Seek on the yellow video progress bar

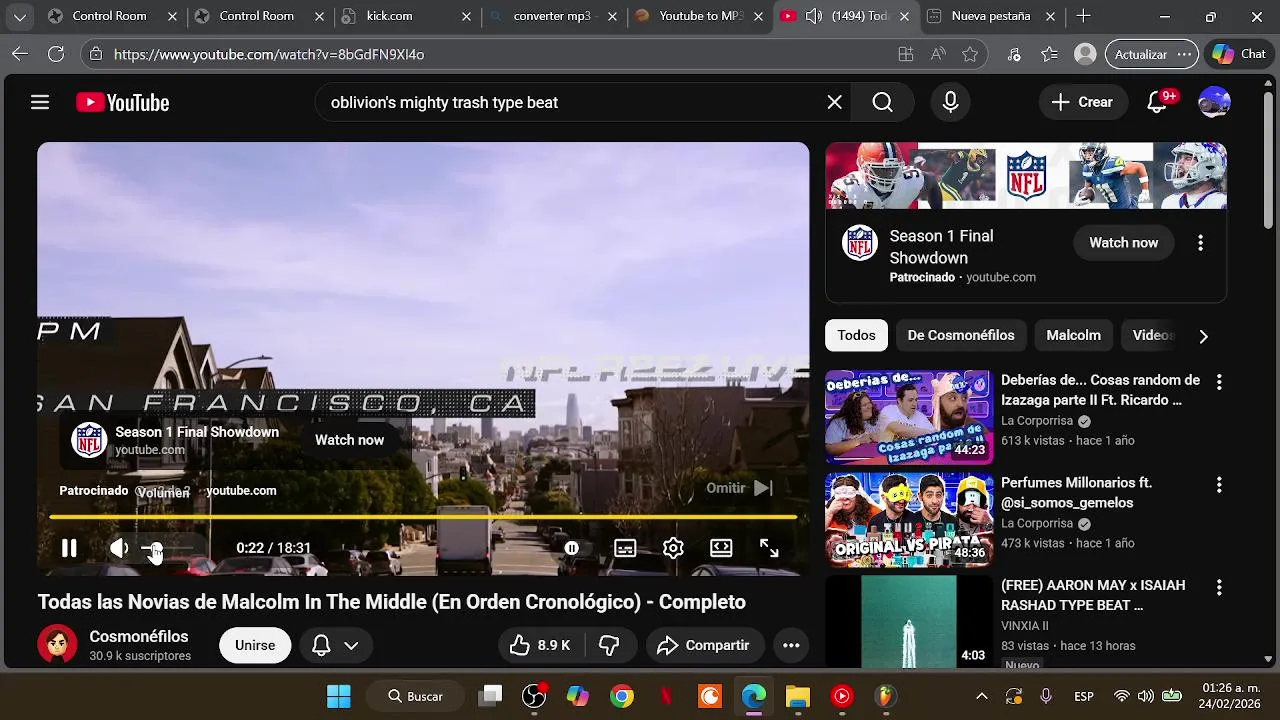[423, 517]
